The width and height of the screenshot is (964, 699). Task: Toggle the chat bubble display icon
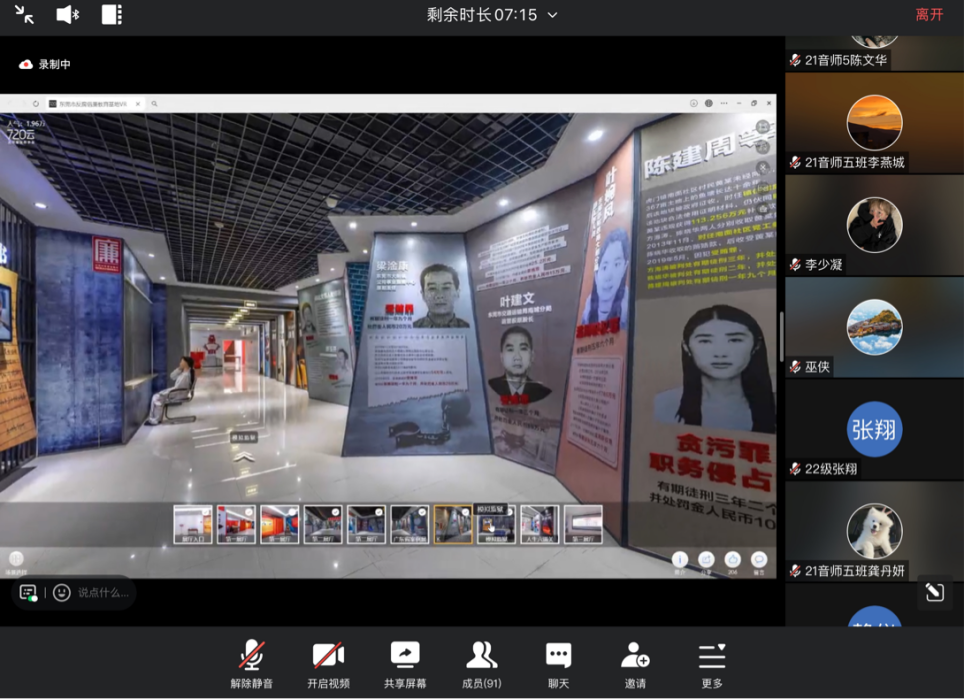point(28,593)
